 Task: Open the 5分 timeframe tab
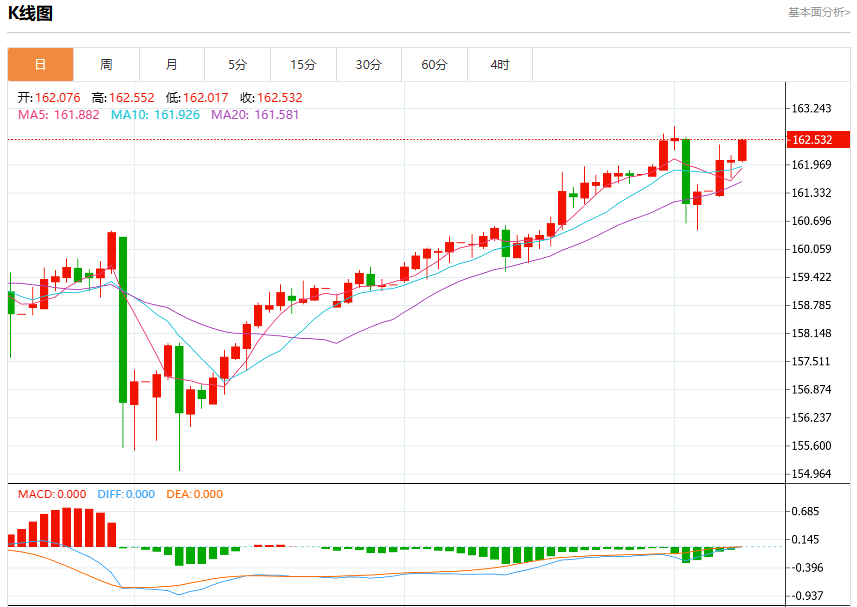coord(237,64)
